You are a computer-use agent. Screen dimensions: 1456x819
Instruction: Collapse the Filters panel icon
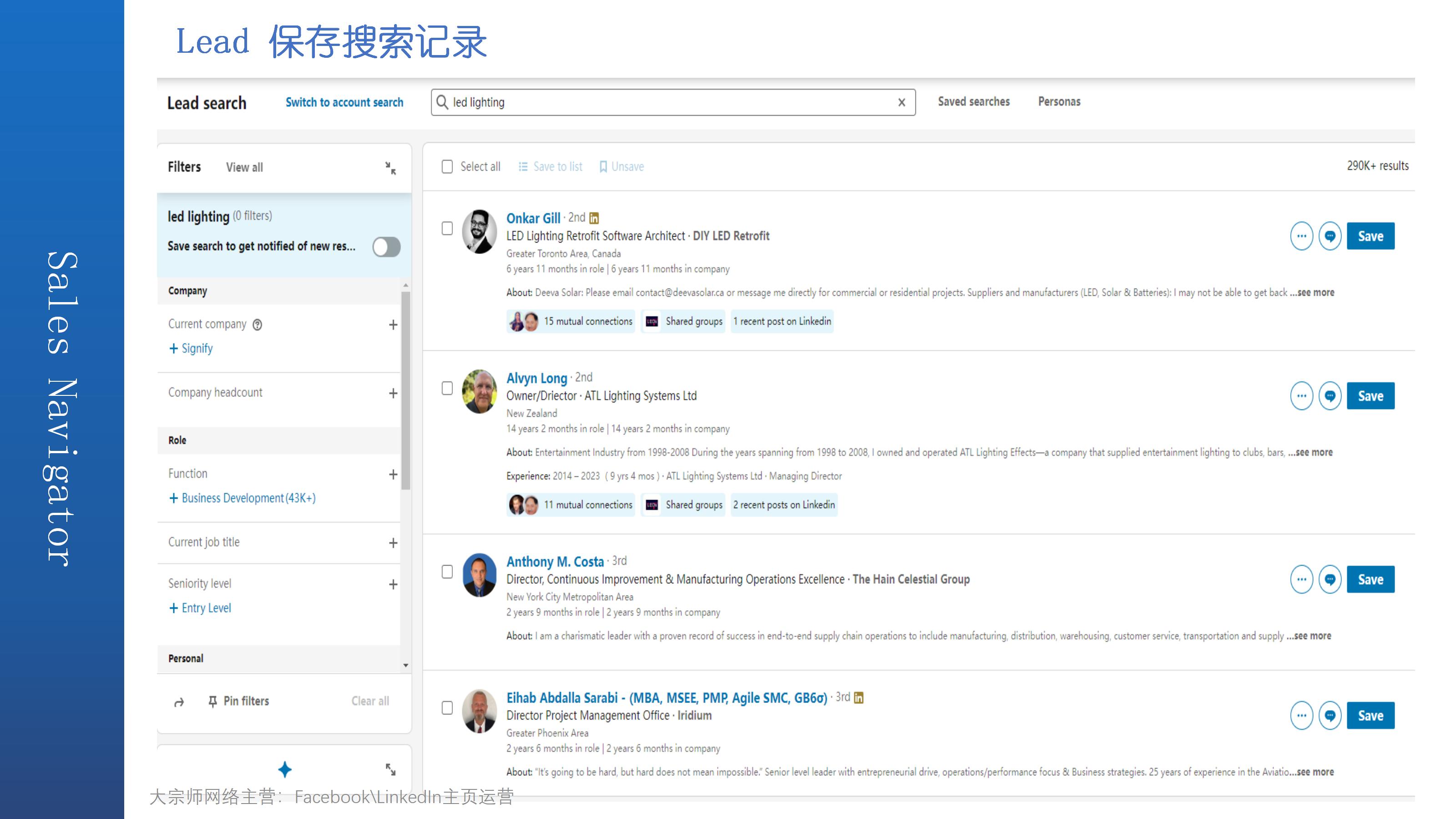(x=390, y=168)
